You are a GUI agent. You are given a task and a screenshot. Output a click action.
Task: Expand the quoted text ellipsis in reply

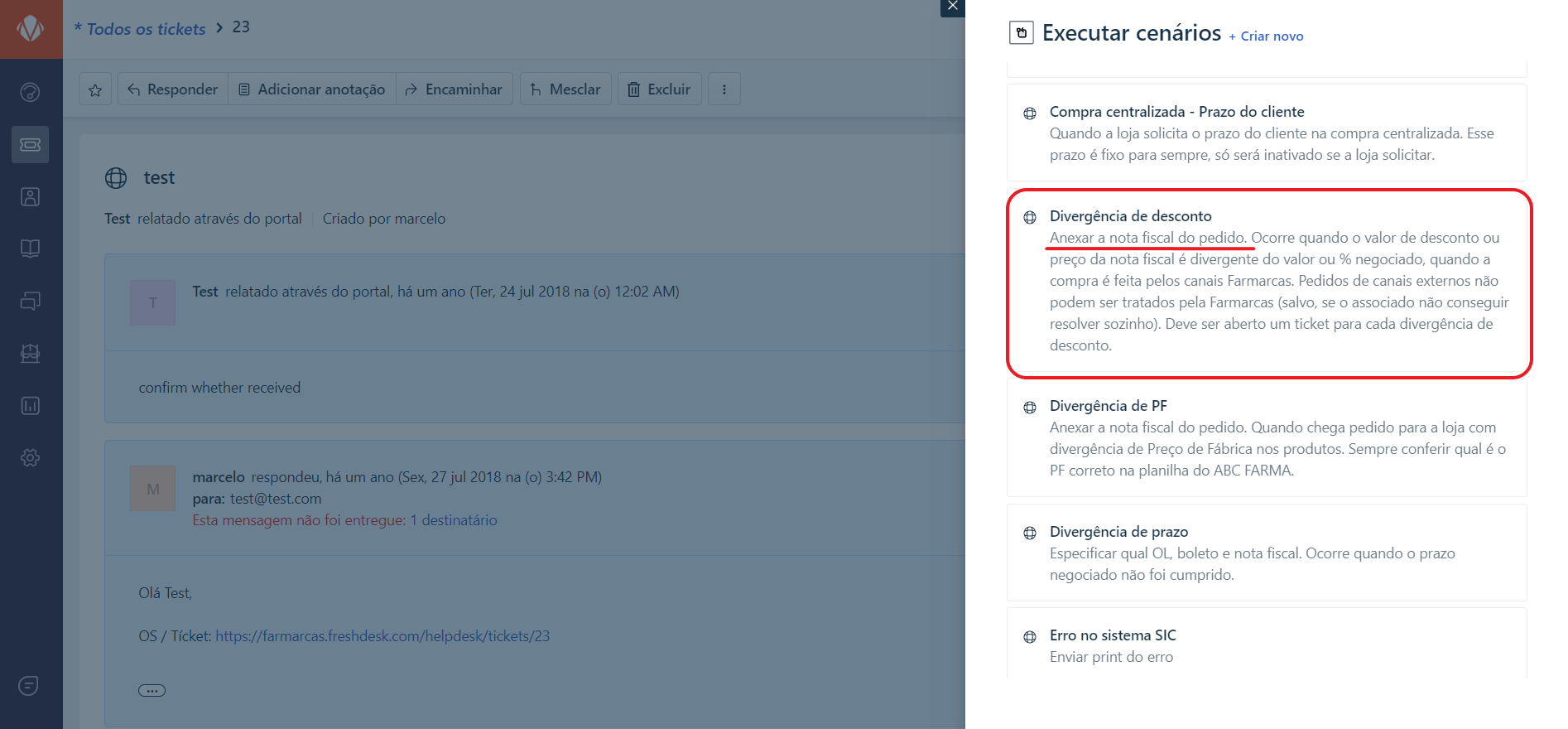[152, 691]
